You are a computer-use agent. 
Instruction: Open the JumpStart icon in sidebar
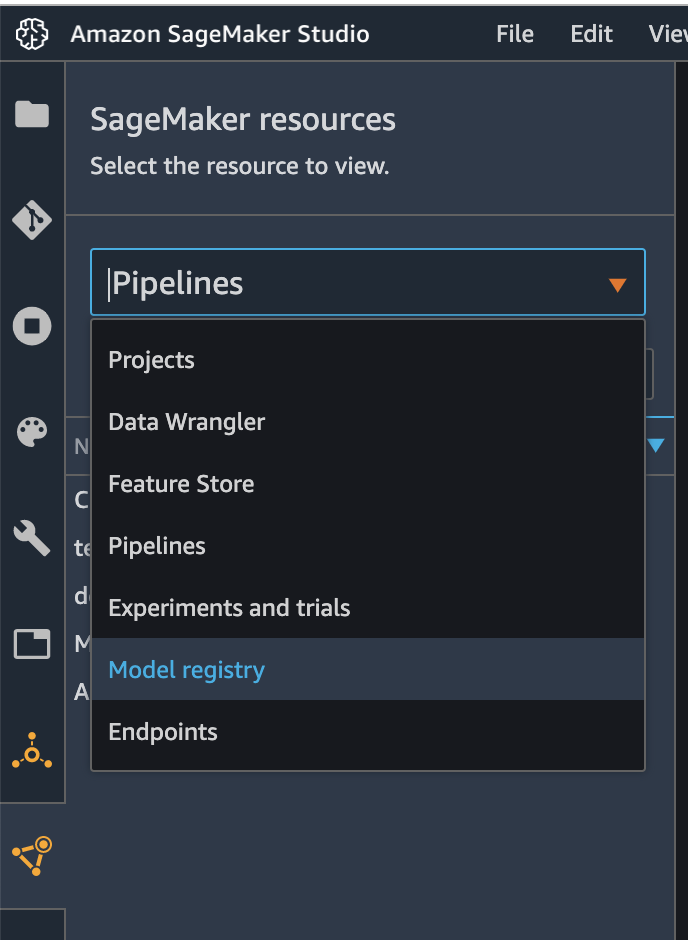[x=32, y=751]
